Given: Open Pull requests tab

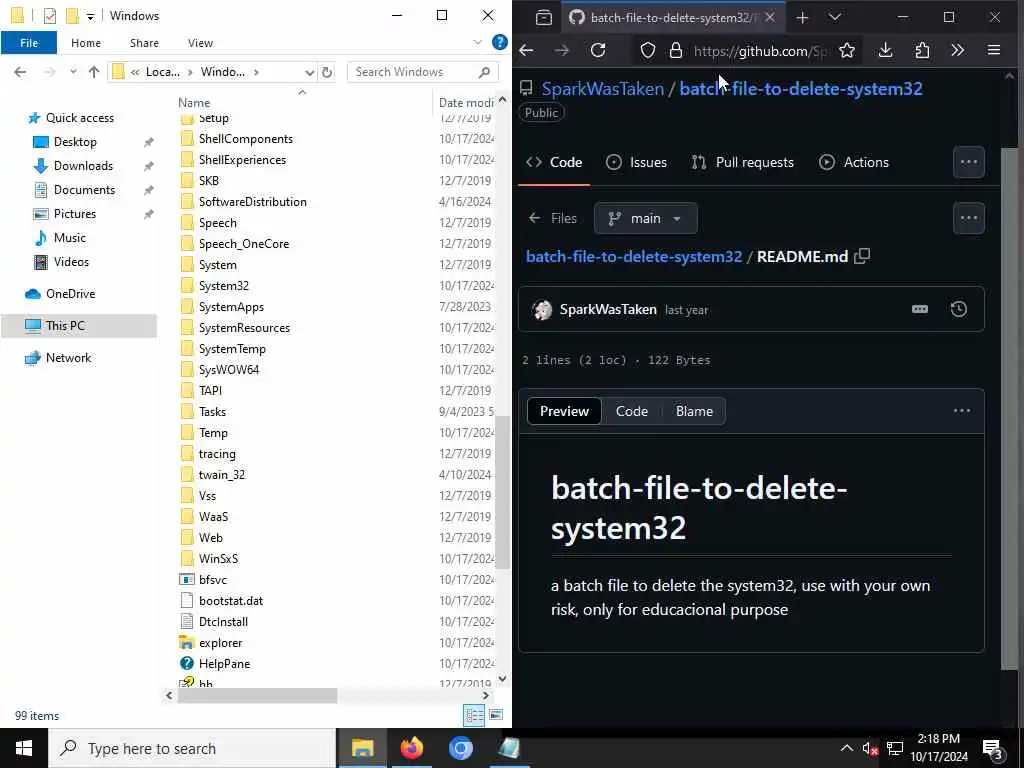Looking at the screenshot, I should (743, 162).
